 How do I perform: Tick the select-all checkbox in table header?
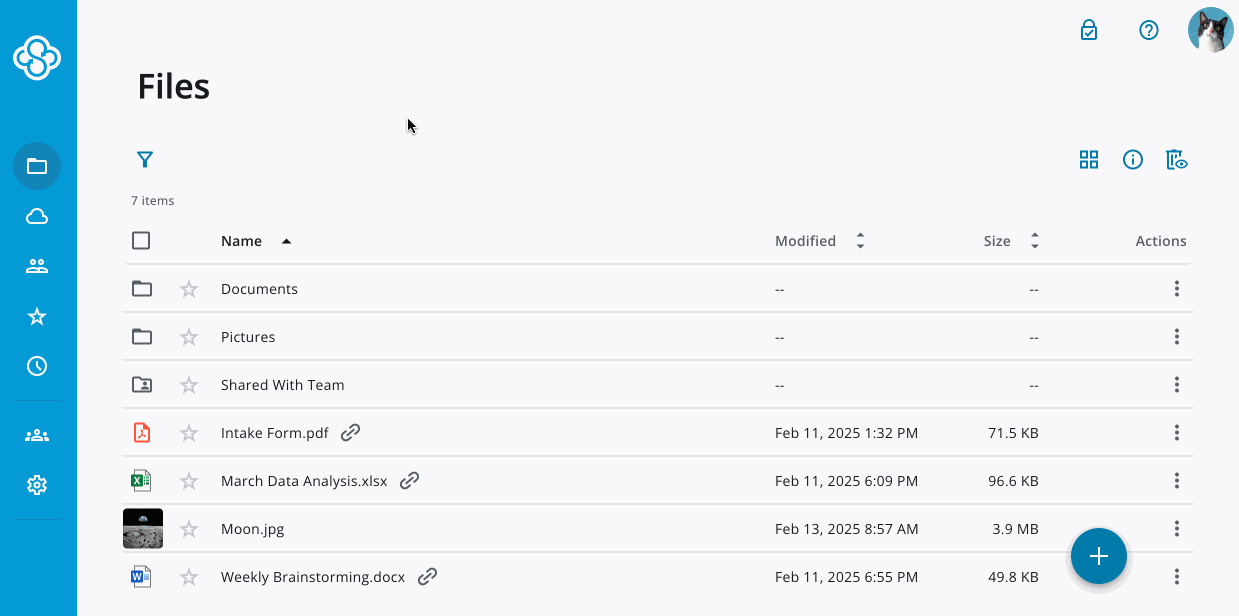tap(141, 241)
